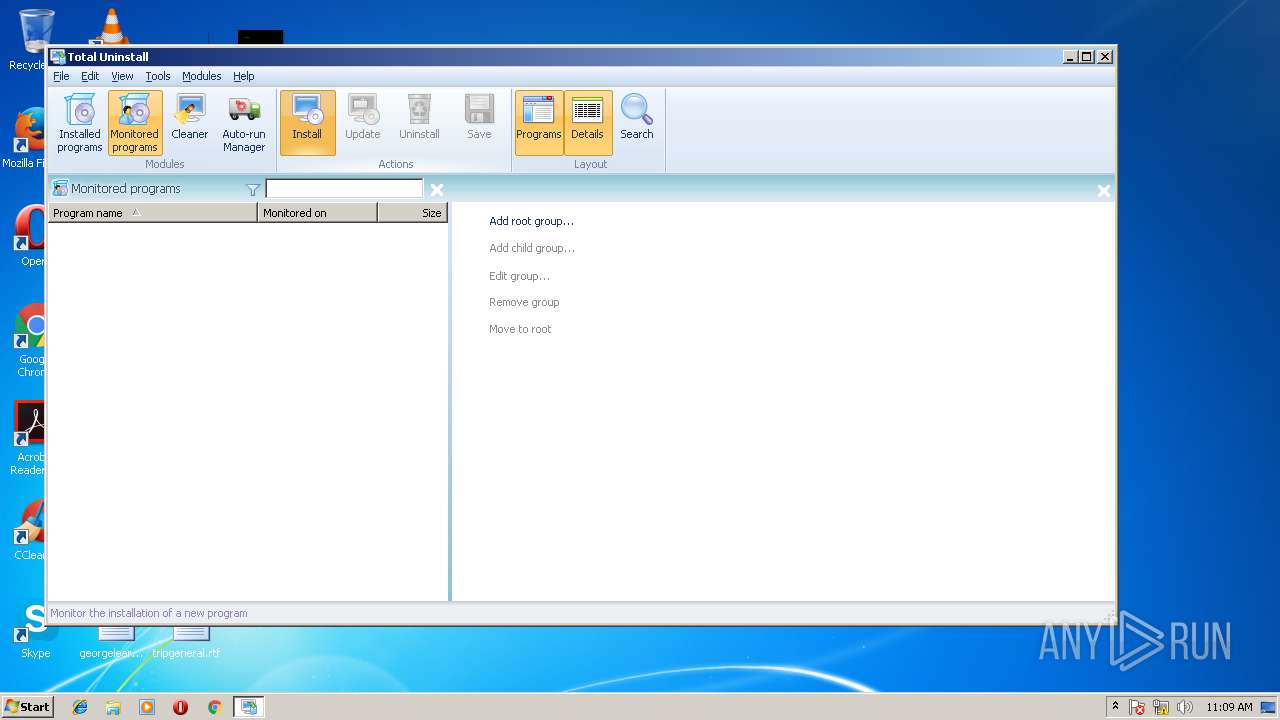Image resolution: width=1280 pixels, height=720 pixels.
Task: Toggle the Programs layout panel
Action: [539, 123]
